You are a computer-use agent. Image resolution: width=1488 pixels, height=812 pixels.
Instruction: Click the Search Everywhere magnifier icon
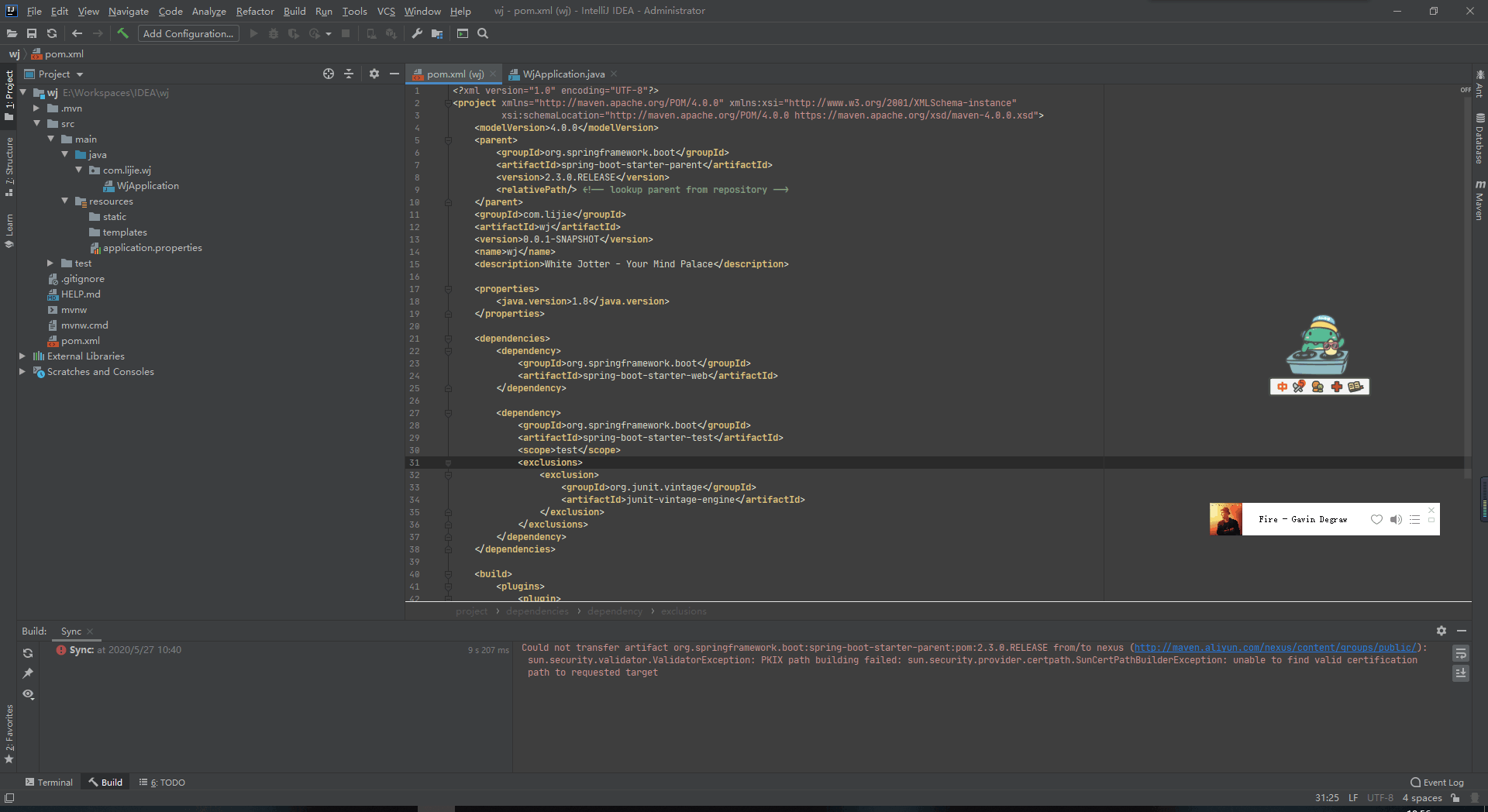click(483, 33)
